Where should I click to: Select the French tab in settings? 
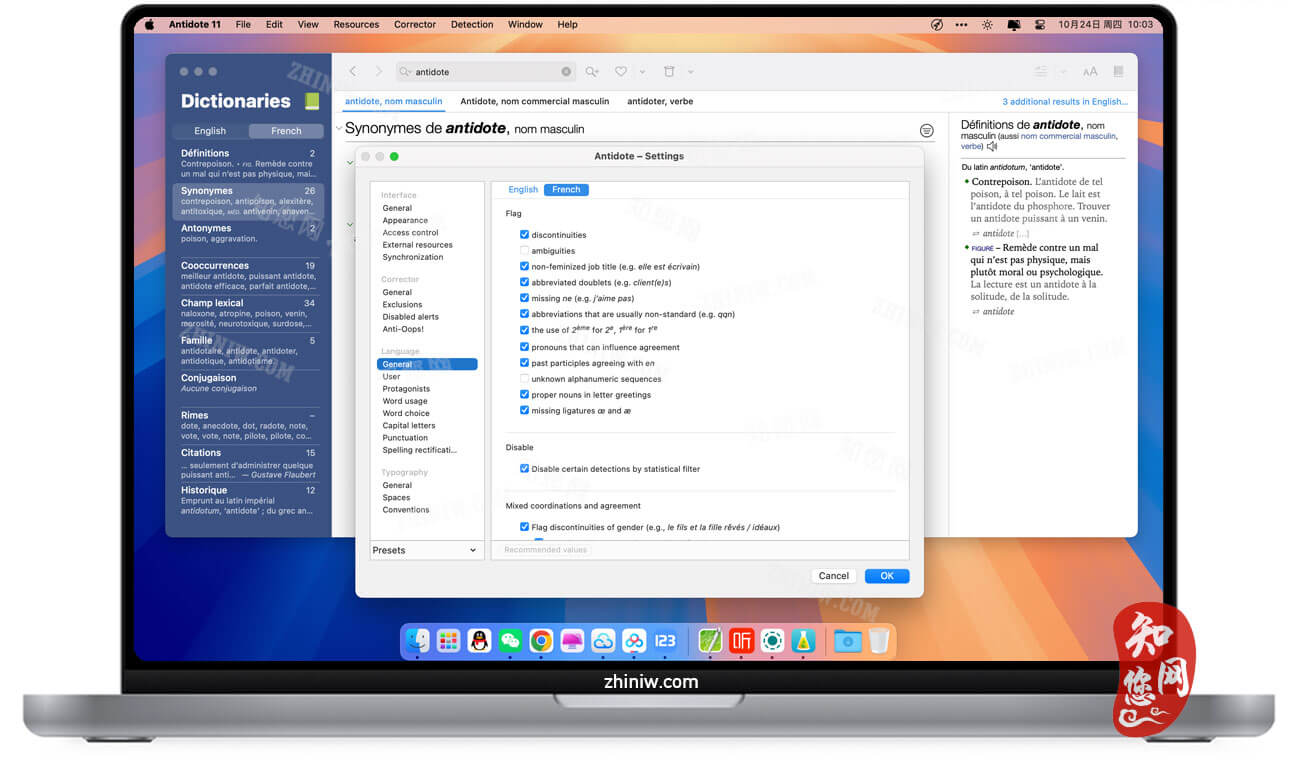(x=566, y=190)
